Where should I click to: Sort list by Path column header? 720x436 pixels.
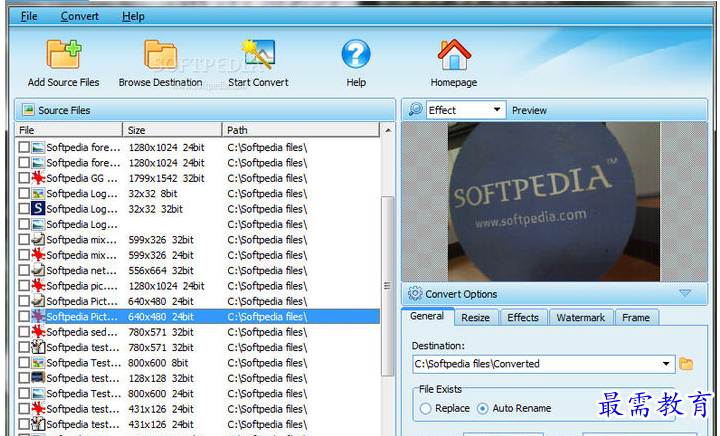301,130
